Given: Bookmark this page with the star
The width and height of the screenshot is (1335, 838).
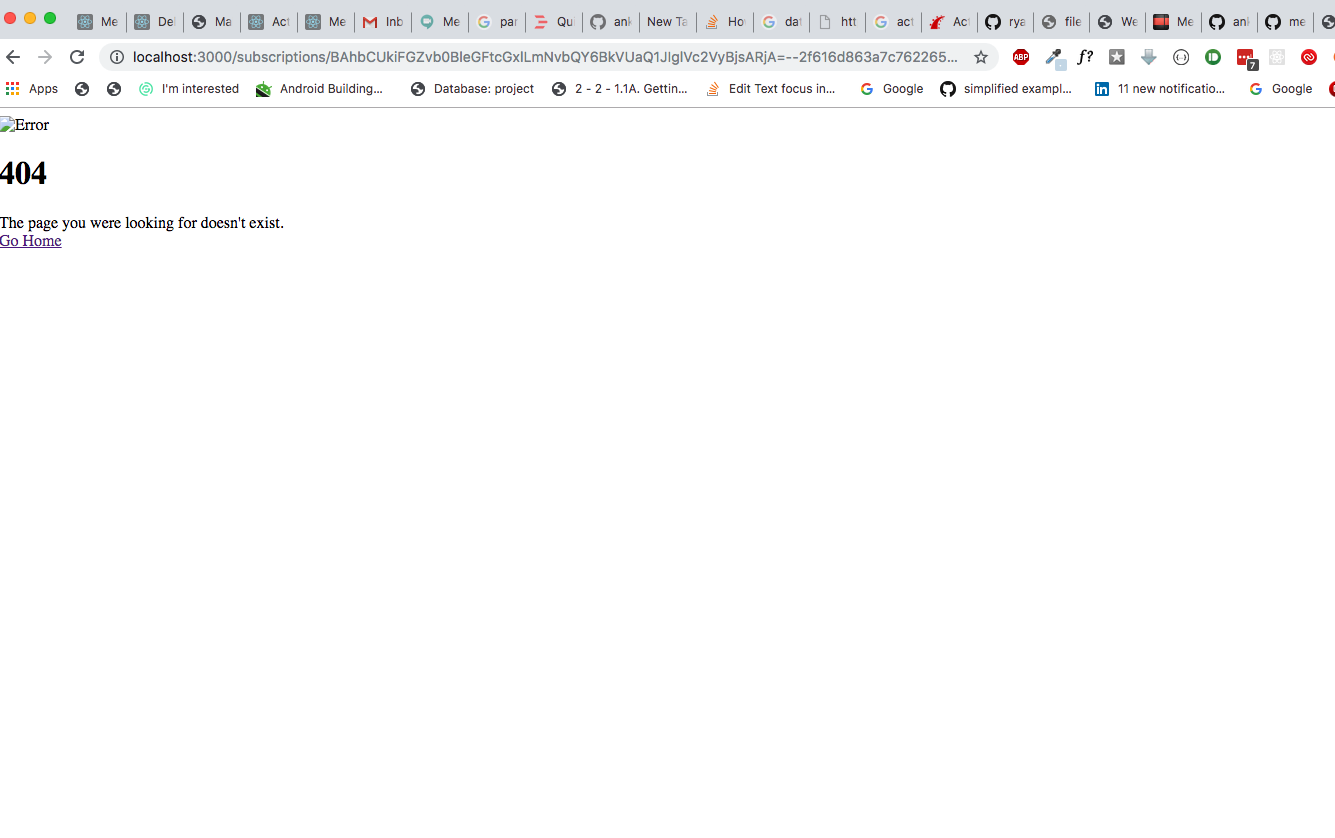Looking at the screenshot, I should click(x=981, y=57).
